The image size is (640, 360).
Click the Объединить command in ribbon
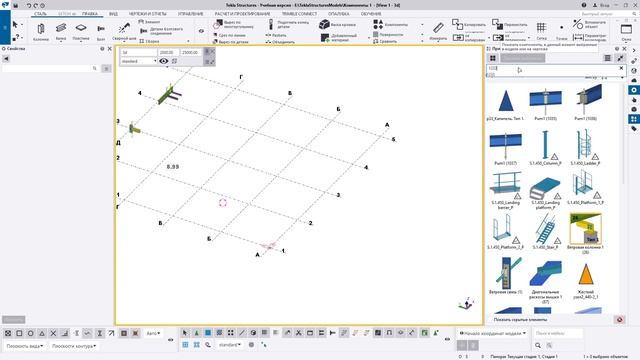pos(280,42)
